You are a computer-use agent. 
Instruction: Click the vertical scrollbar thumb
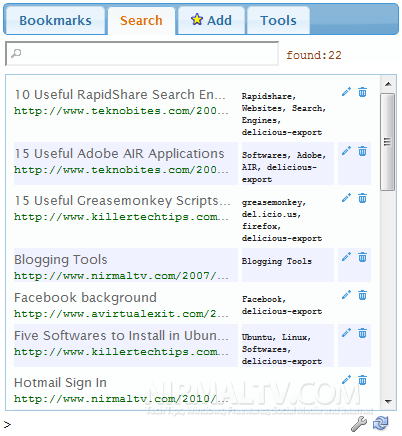tap(387, 142)
